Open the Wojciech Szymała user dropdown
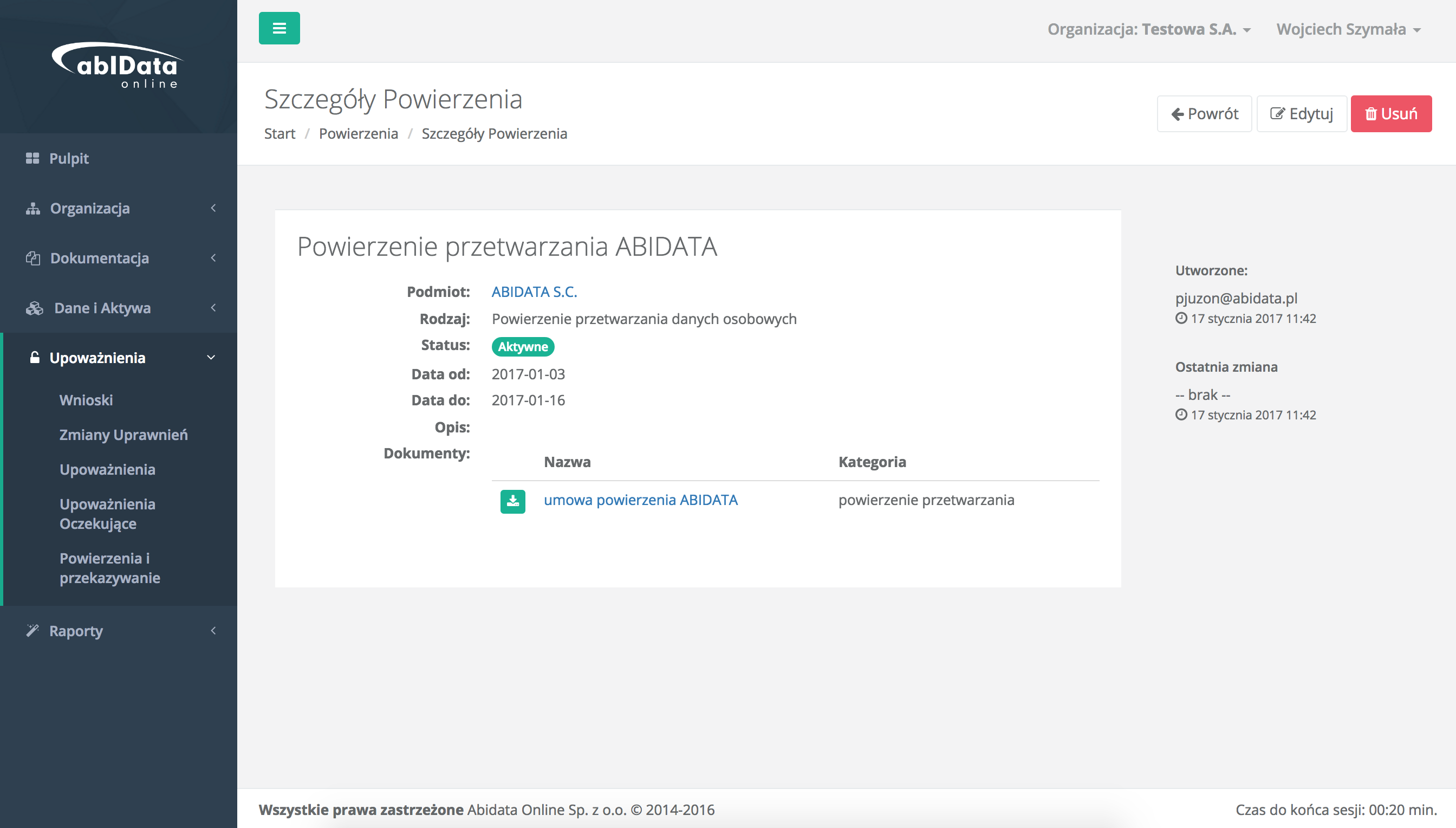1456x828 pixels. (x=1349, y=29)
